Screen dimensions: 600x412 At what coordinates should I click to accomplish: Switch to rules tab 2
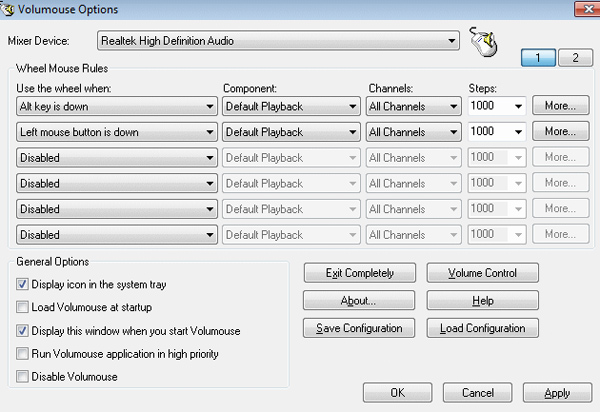575,58
